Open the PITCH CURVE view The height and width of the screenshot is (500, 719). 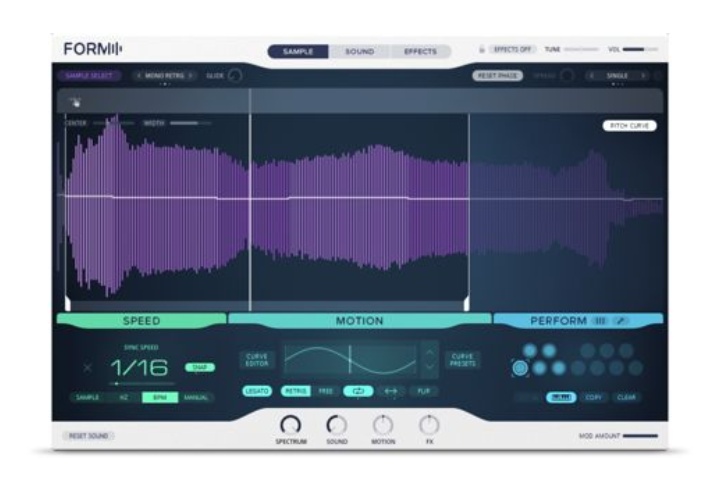coord(630,126)
